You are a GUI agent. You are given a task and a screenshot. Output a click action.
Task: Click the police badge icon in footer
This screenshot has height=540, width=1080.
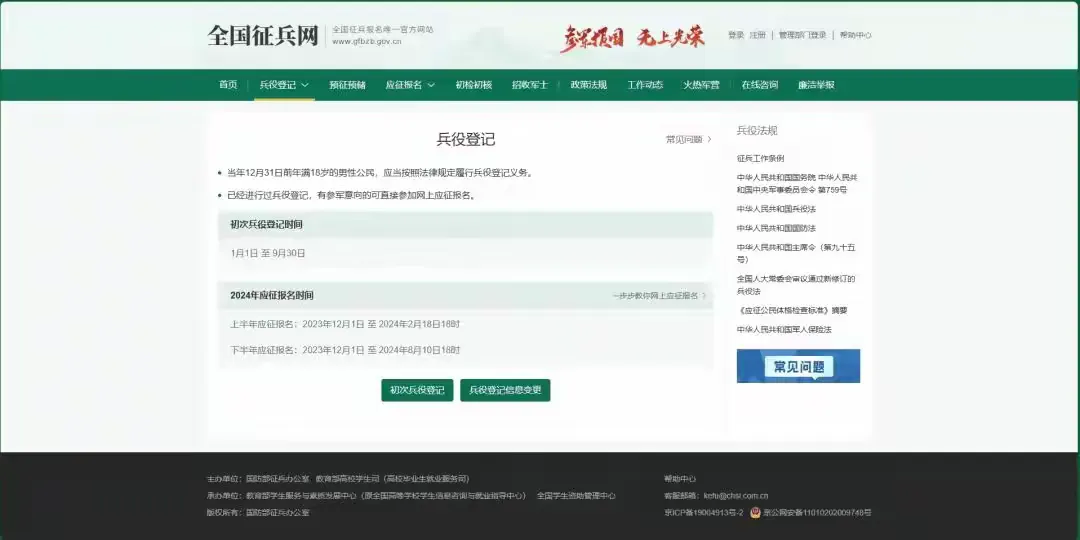coord(754,512)
